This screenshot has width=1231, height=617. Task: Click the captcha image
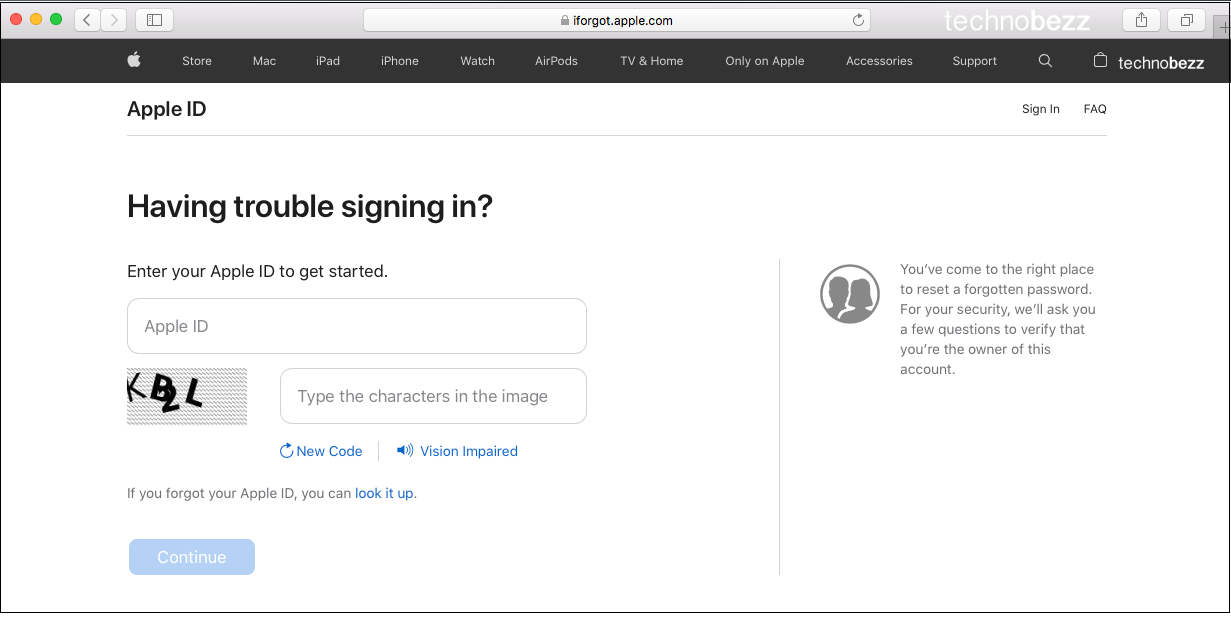click(187, 396)
